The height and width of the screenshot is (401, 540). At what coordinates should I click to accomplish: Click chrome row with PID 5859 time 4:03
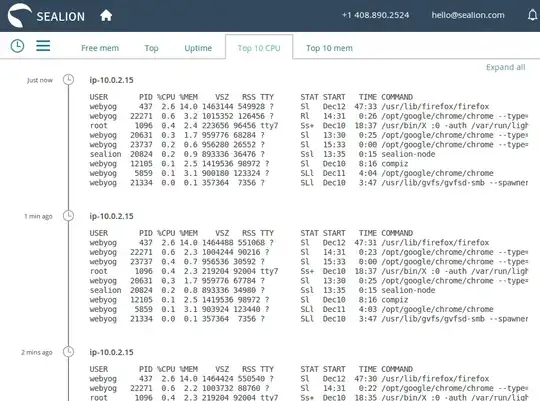tap(291, 309)
